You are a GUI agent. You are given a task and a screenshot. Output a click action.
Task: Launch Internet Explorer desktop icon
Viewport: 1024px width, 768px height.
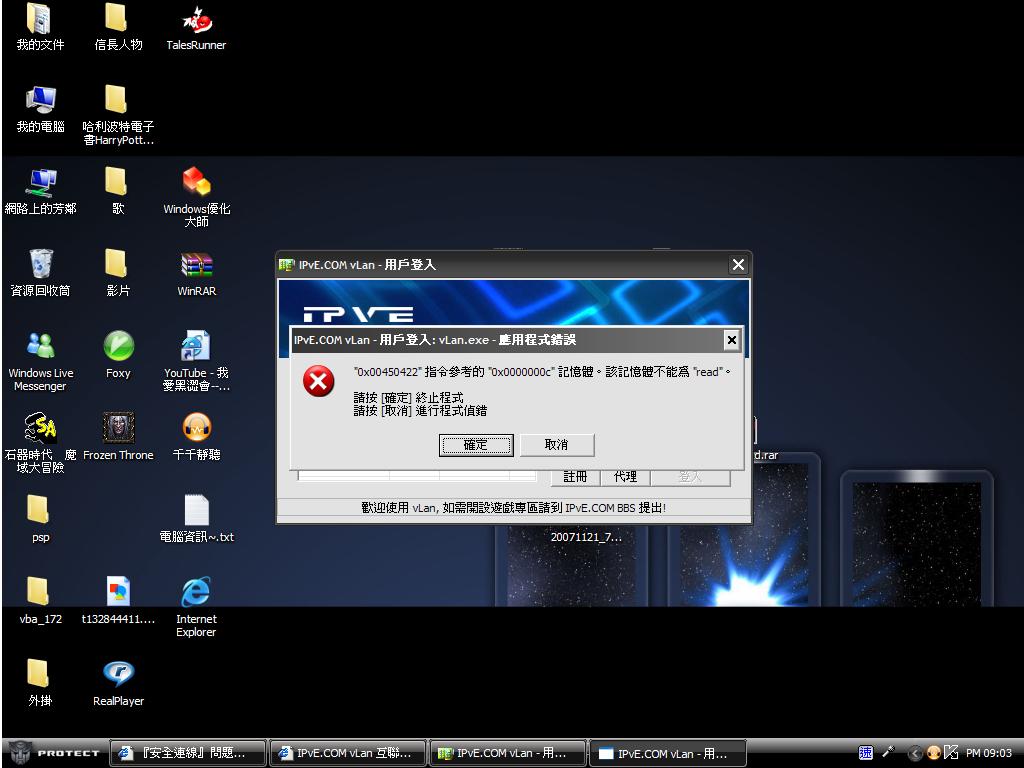click(x=196, y=607)
